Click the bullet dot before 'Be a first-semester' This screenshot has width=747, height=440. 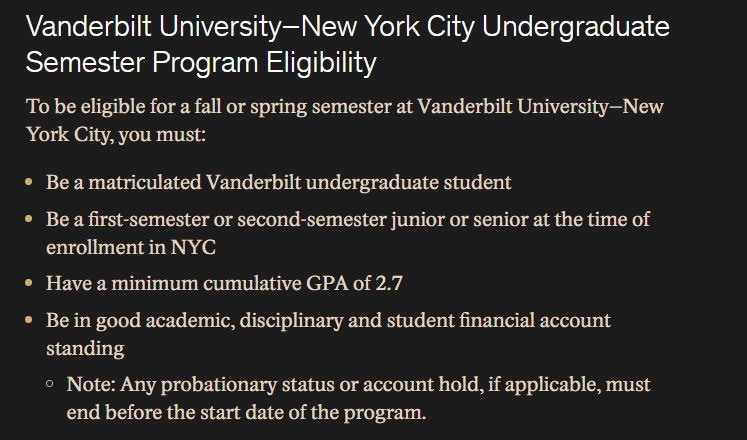(x=29, y=219)
